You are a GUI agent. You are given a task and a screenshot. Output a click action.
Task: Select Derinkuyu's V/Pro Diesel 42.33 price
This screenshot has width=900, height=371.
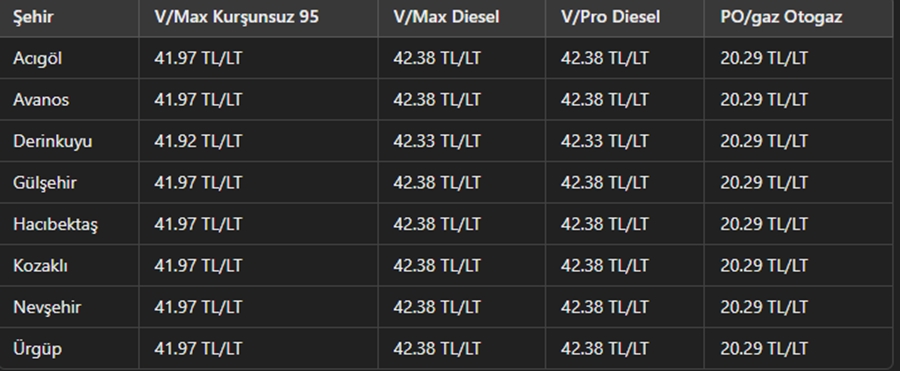(604, 141)
